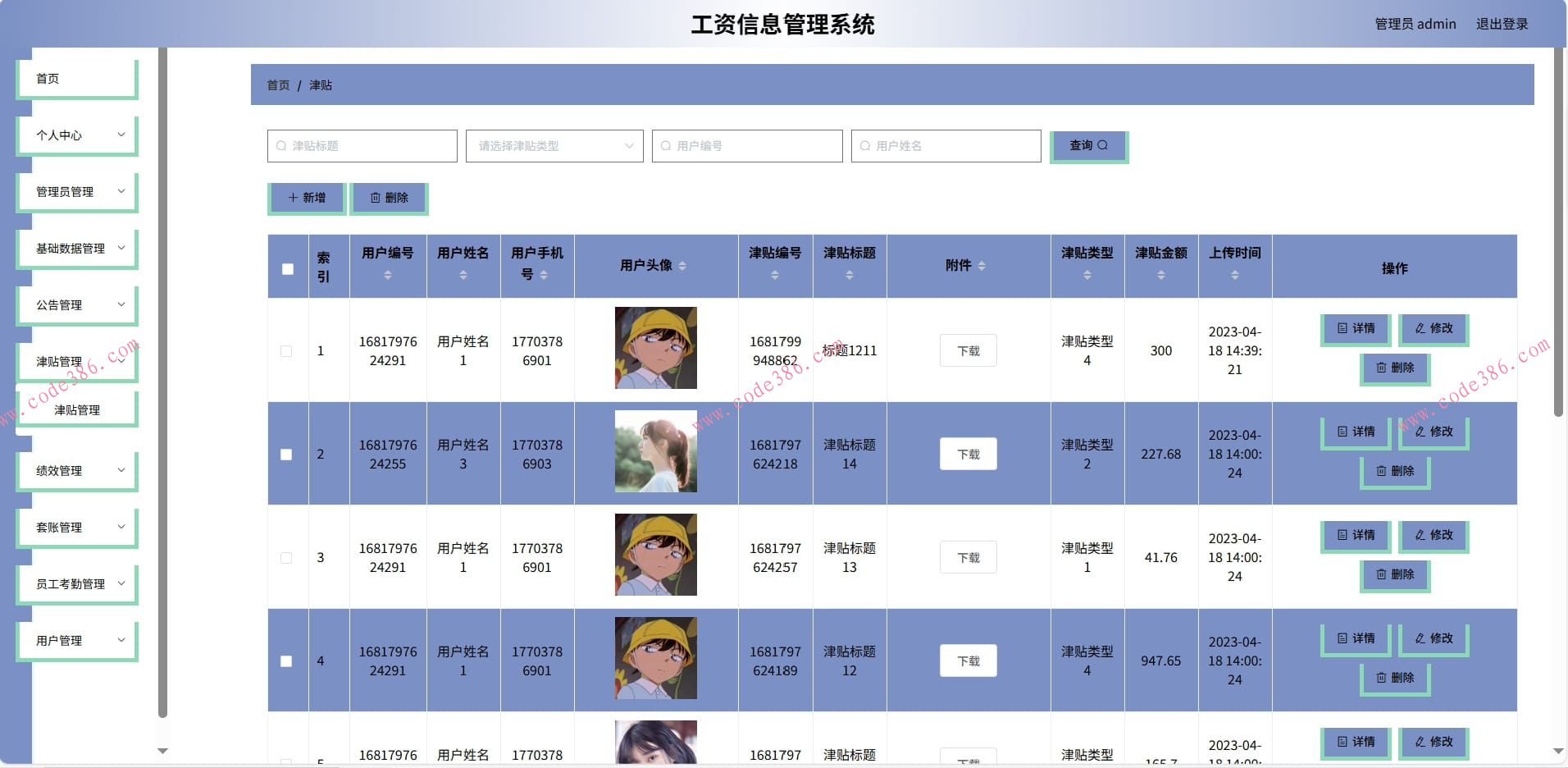Click the 退出登录 link
The height and width of the screenshot is (768, 1568).
[x=1503, y=24]
